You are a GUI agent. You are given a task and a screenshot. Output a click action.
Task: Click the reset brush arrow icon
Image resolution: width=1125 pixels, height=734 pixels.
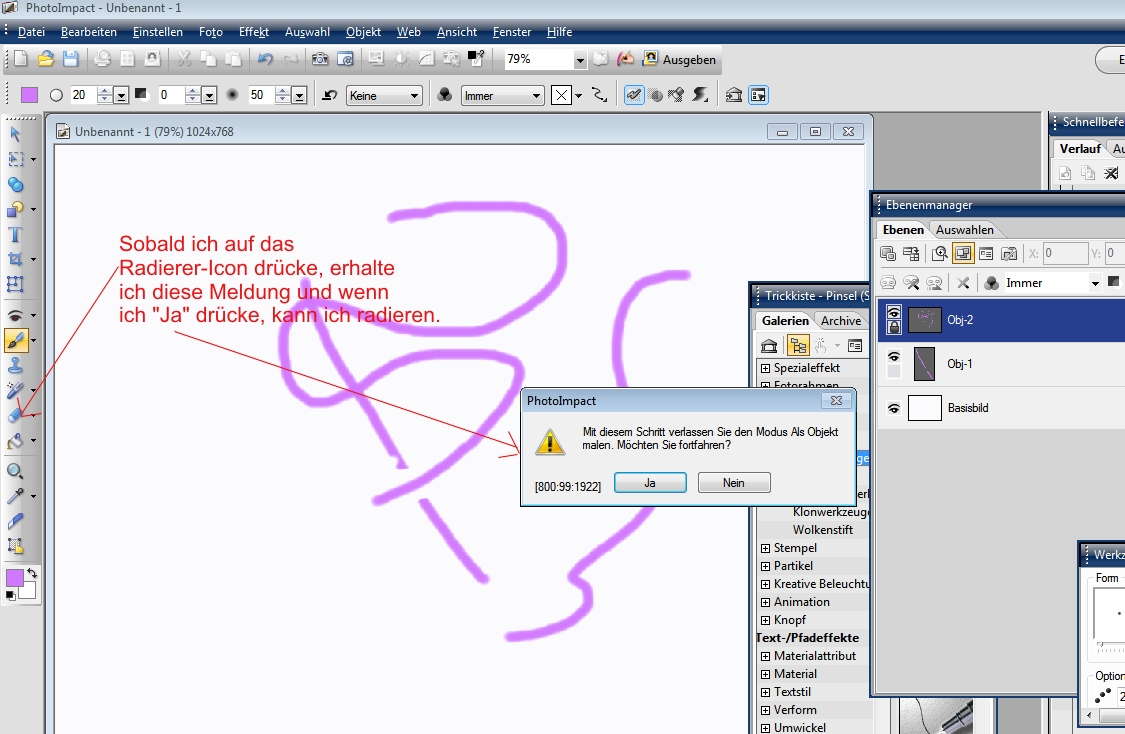point(329,95)
